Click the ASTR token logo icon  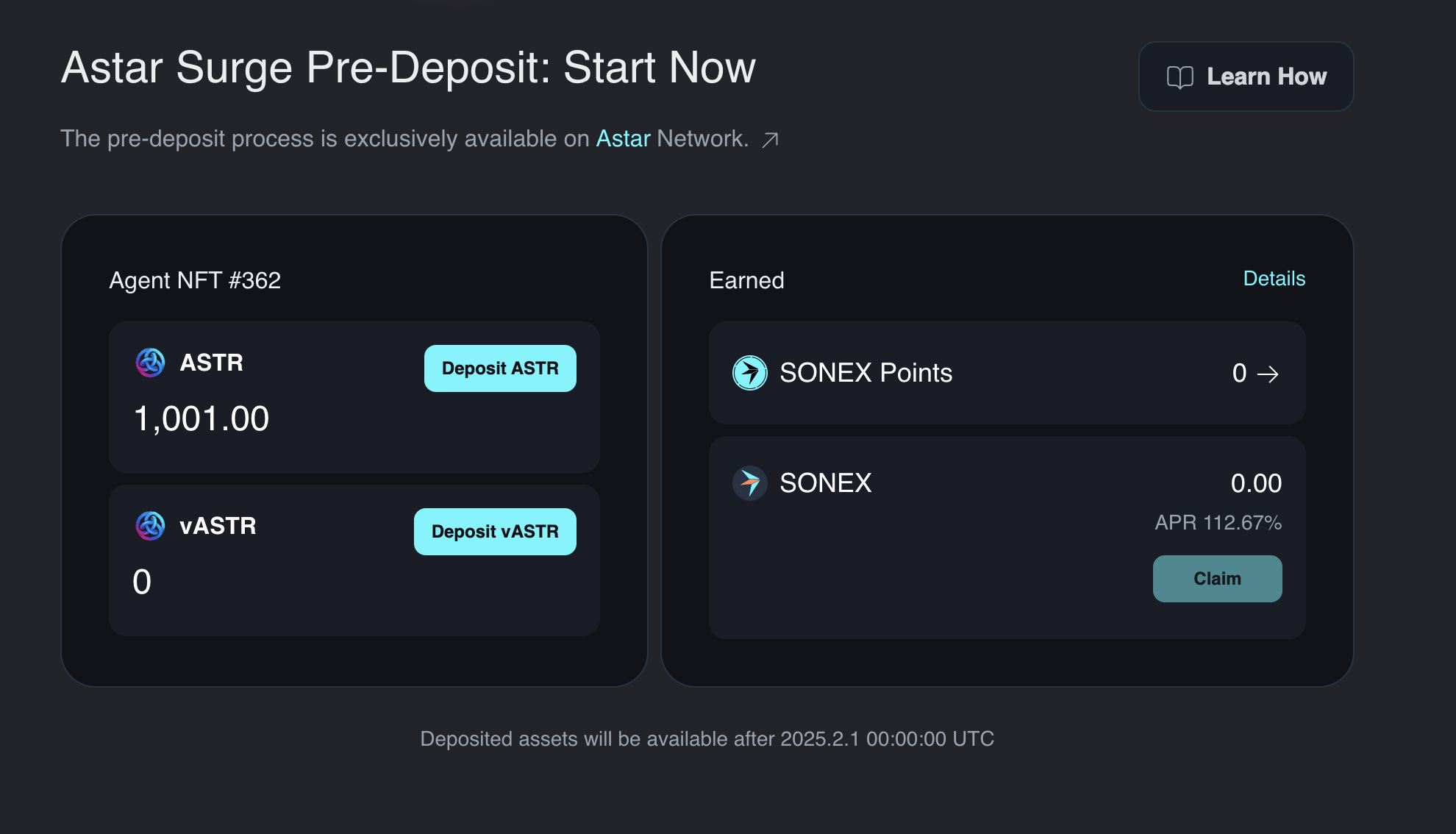point(151,363)
